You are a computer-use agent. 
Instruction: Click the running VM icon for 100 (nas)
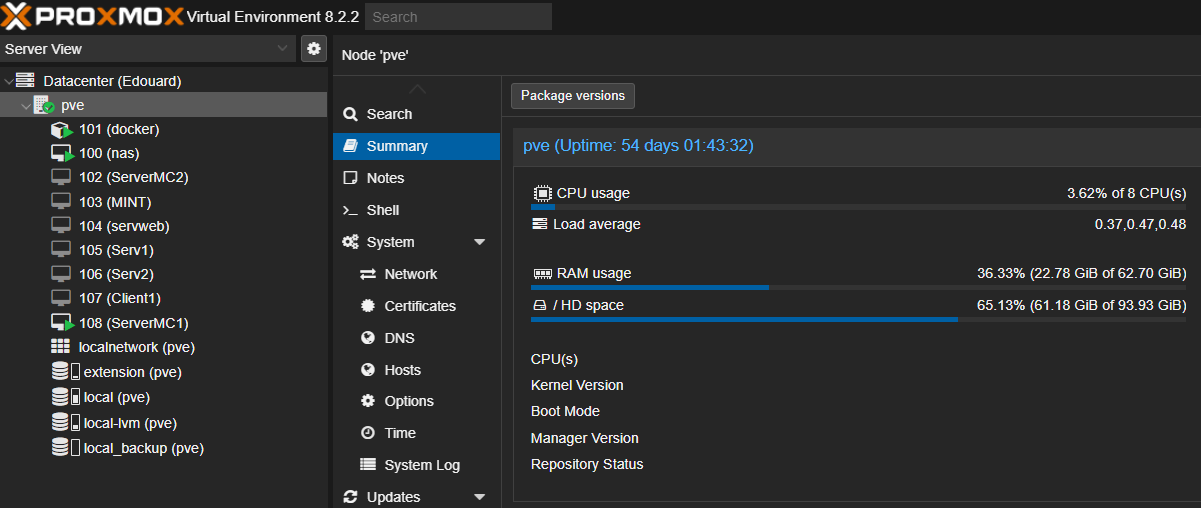click(62, 154)
